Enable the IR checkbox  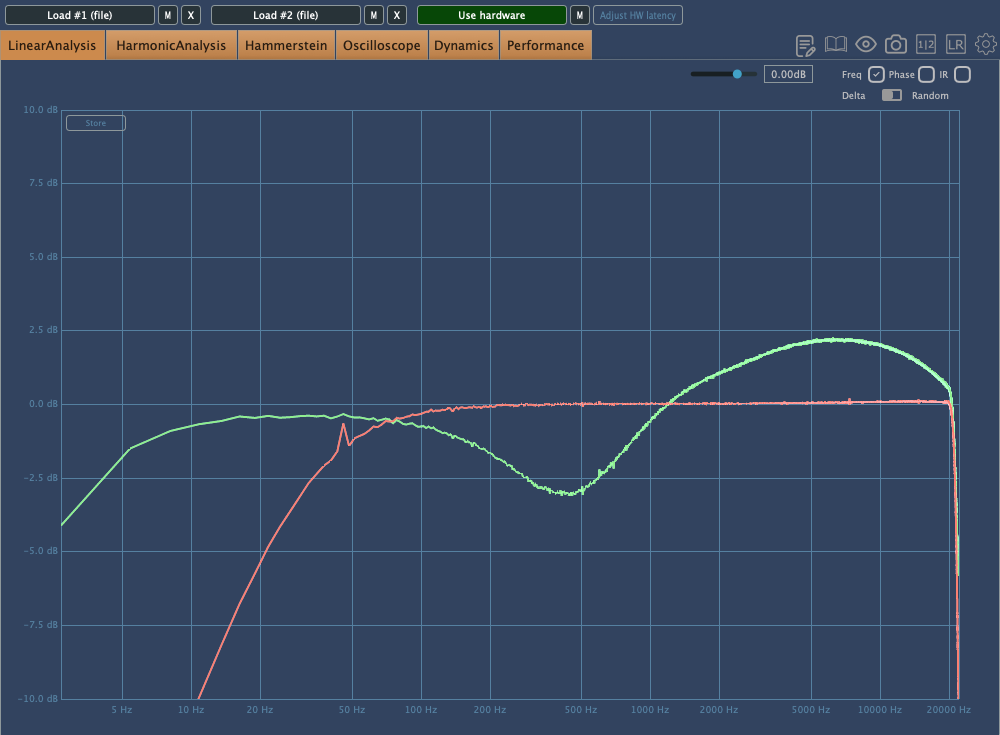962,74
